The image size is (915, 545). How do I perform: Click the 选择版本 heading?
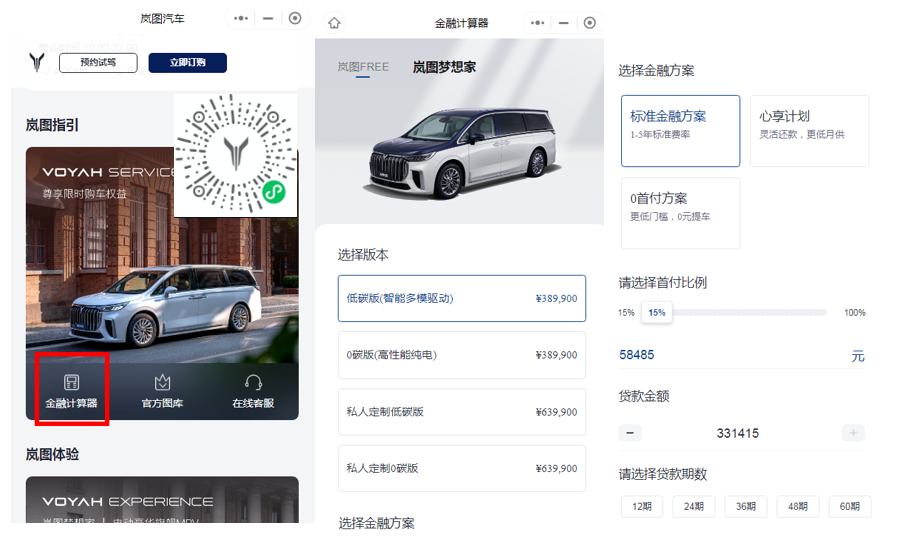click(363, 254)
